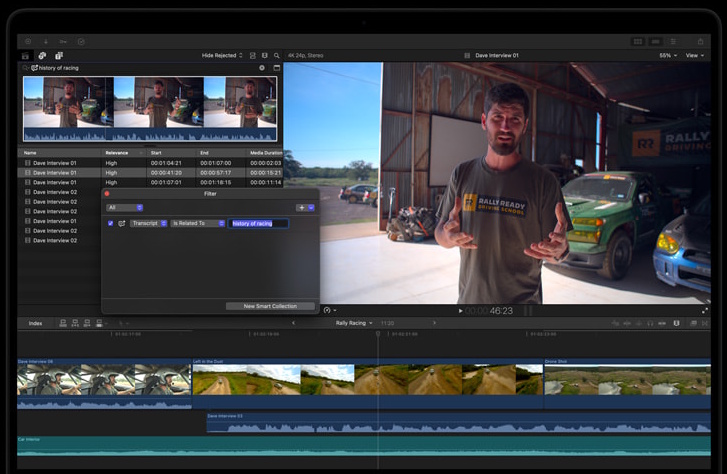Click the clip appearance filmstrip icon
This screenshot has width=727, height=474.
click(x=264, y=56)
